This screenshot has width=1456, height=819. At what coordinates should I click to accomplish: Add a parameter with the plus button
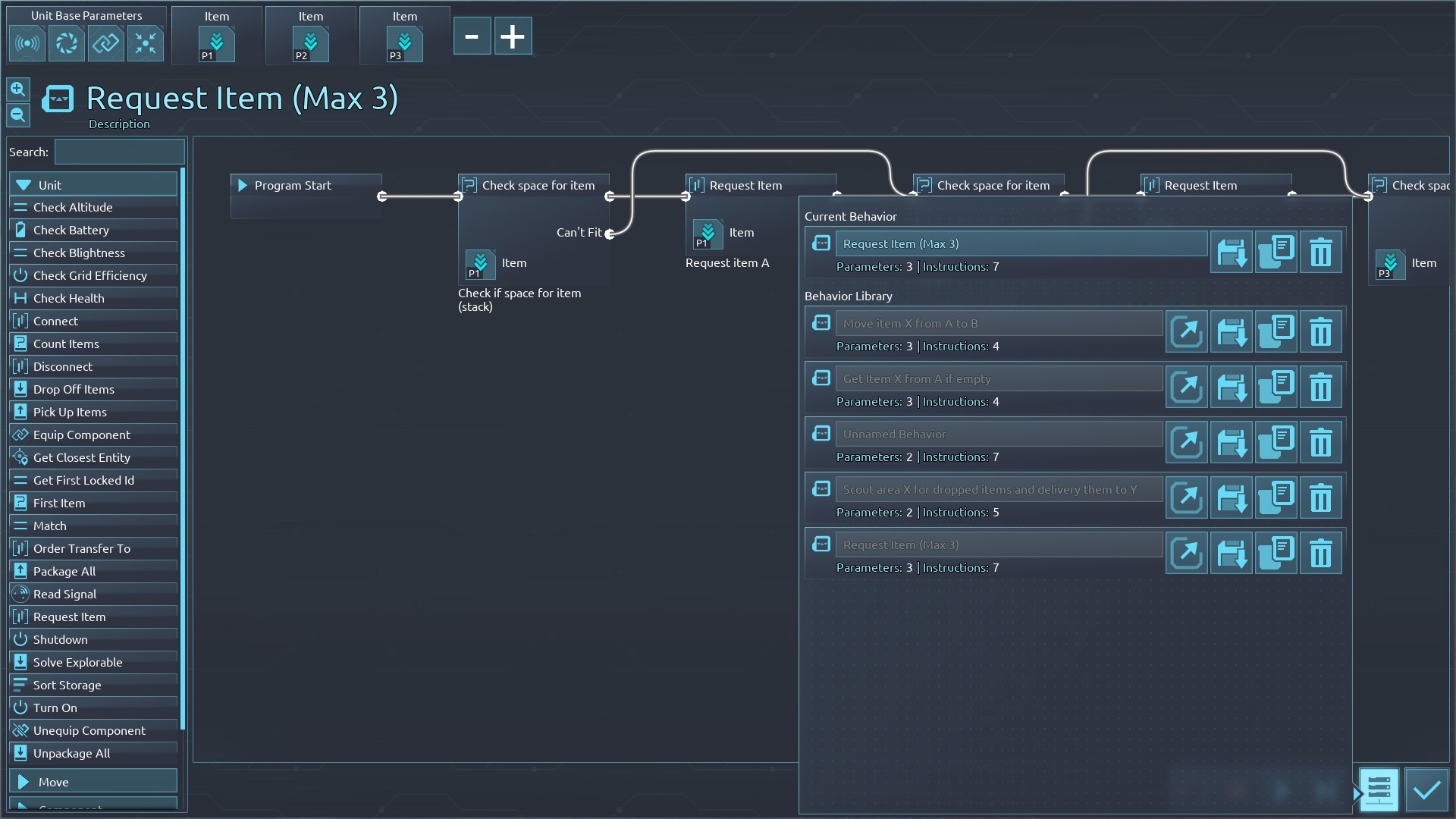pyautogui.click(x=513, y=36)
